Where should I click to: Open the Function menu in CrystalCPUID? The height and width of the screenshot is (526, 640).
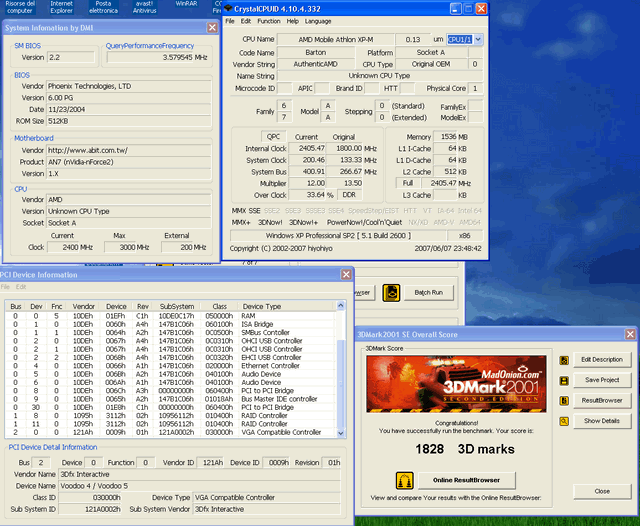[x=269, y=21]
